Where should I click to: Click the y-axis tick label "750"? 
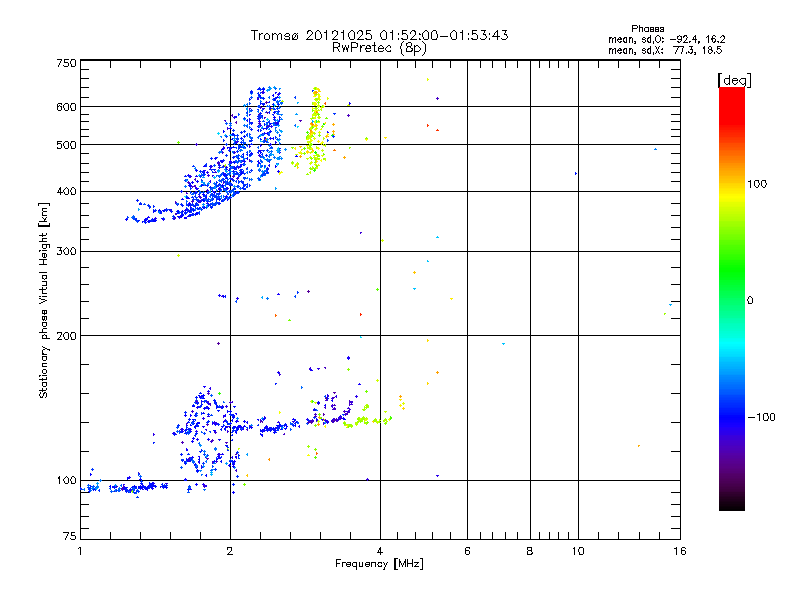tap(67, 63)
